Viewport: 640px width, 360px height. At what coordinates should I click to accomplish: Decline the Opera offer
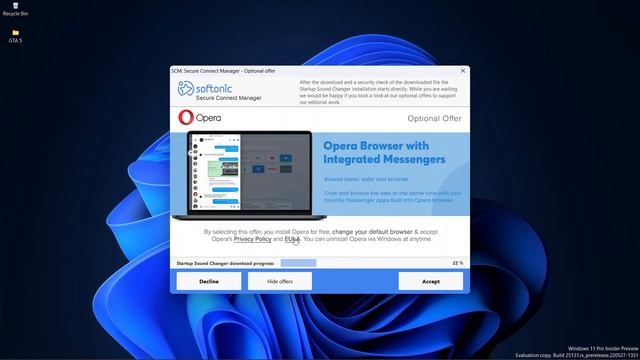[209, 281]
